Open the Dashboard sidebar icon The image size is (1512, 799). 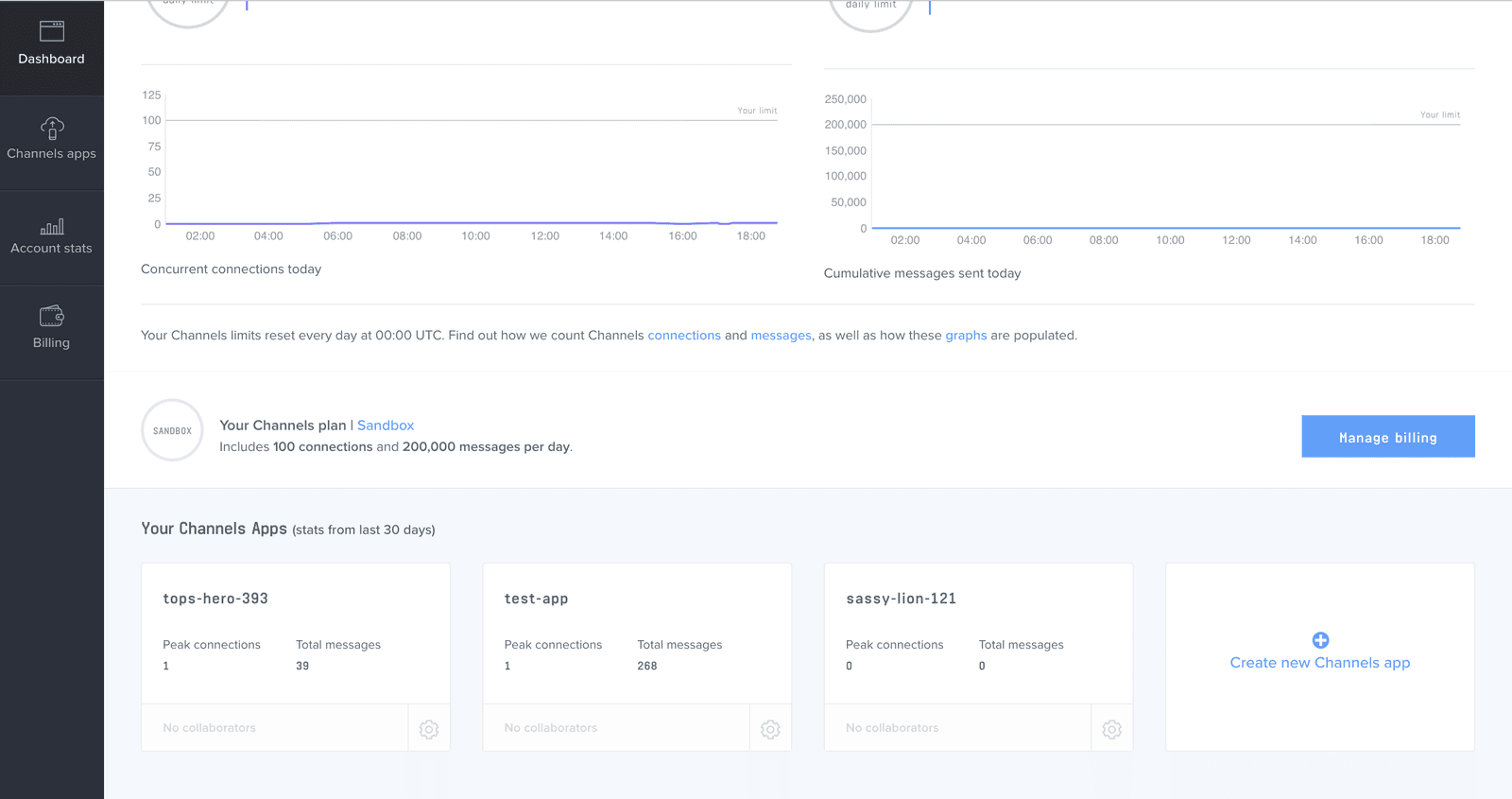tap(52, 31)
